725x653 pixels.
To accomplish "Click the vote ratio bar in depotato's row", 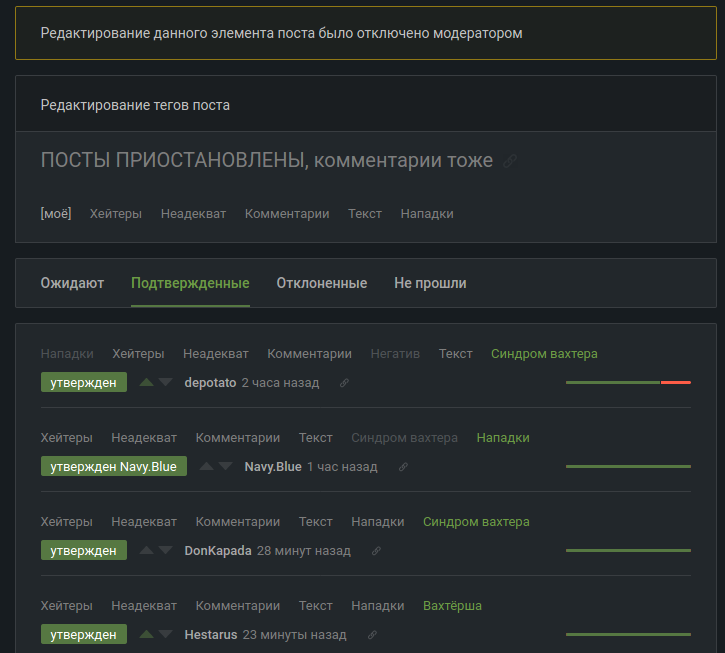I will point(628,382).
